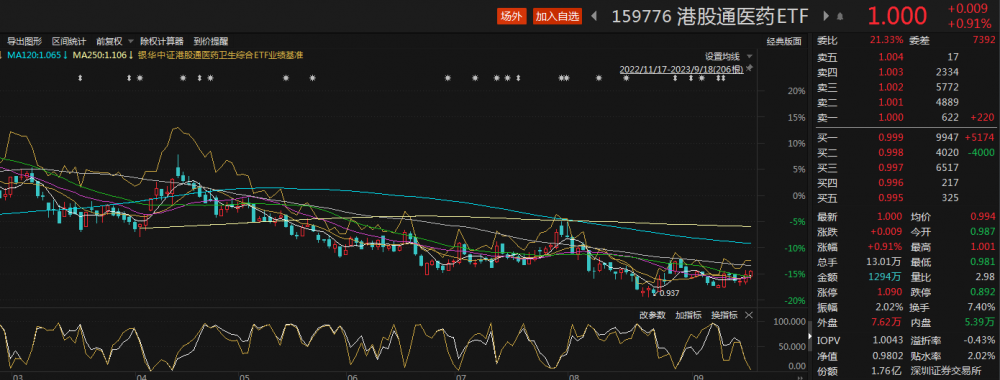Select 导出图形 in the chart toolbar
Viewport: 1000px width, 380px height.
pos(24,41)
